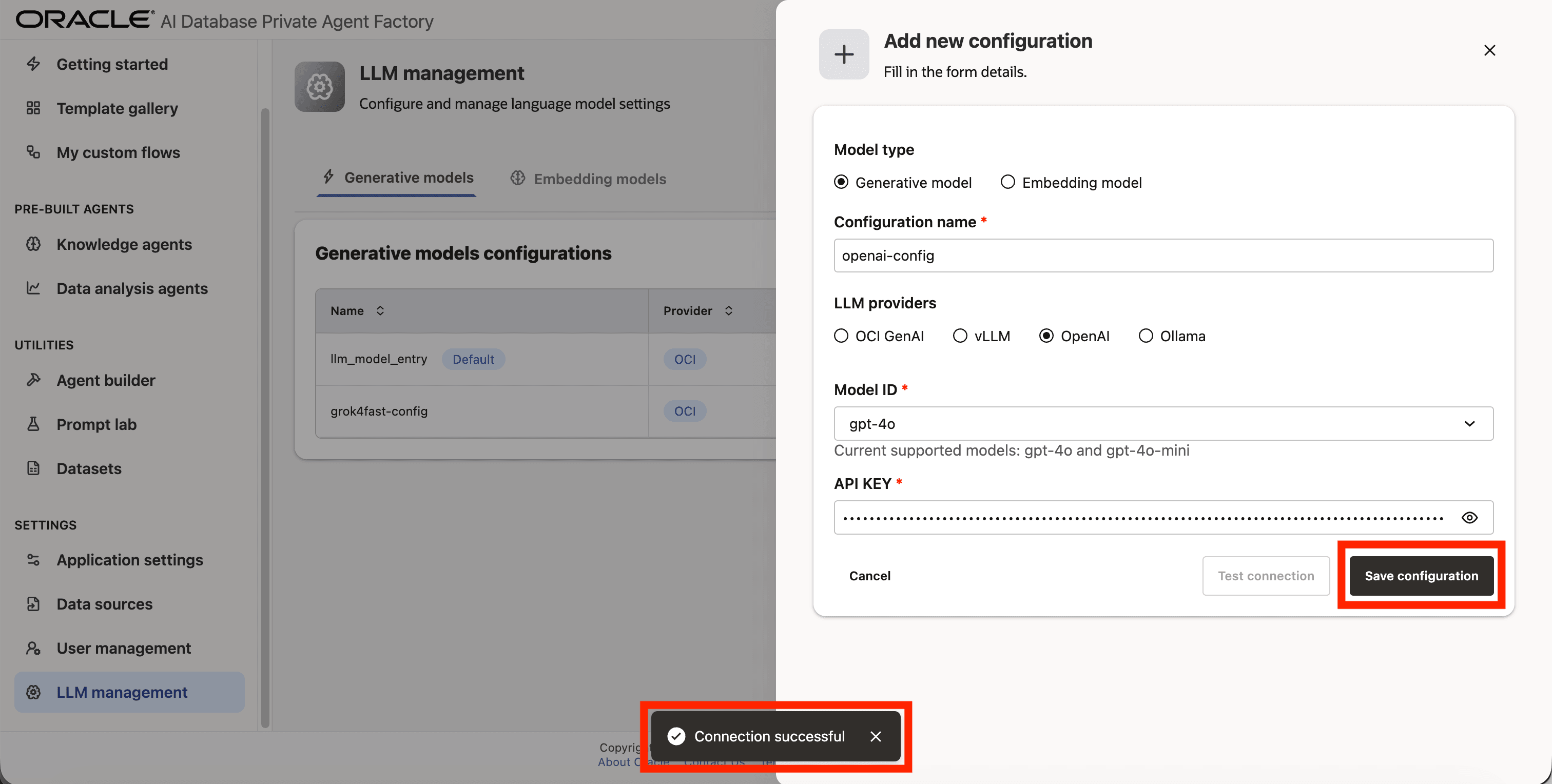Sort table by Provider column arrows

tap(728, 311)
